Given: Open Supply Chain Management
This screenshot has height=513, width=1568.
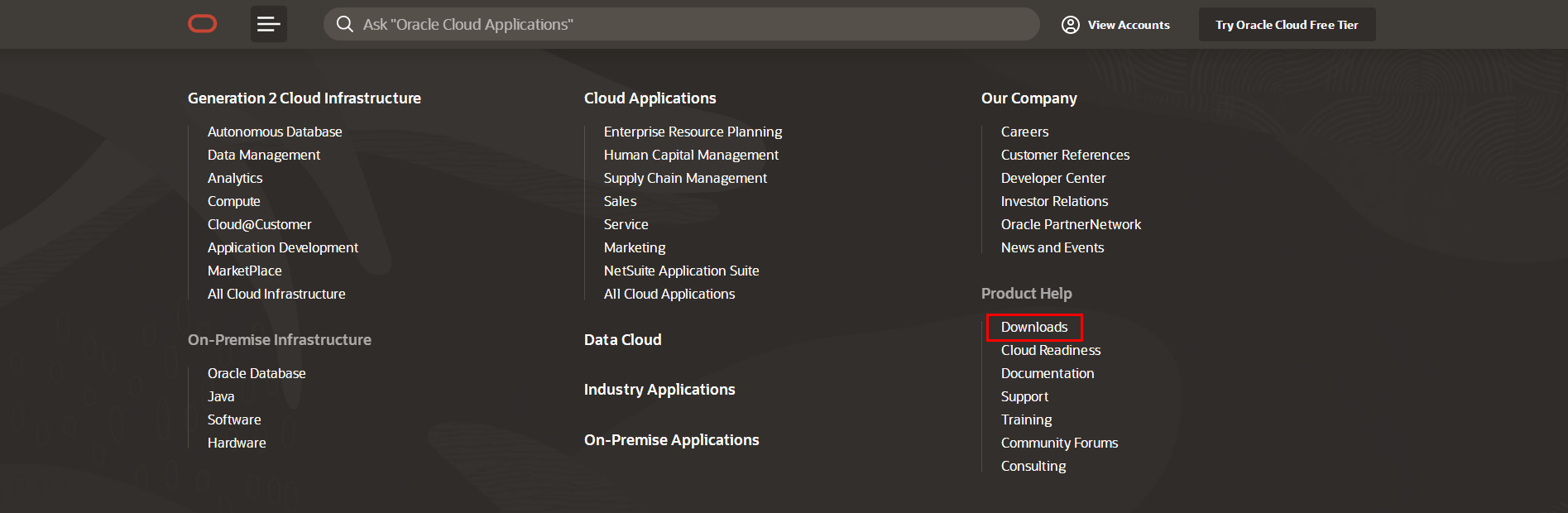Looking at the screenshot, I should [686, 178].
